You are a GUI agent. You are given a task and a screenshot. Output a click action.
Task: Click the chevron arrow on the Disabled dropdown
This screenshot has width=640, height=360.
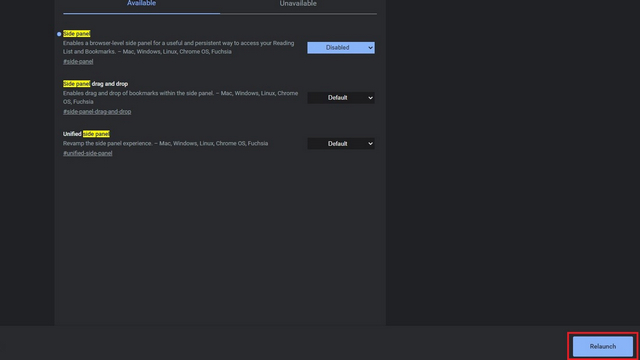(x=370, y=48)
